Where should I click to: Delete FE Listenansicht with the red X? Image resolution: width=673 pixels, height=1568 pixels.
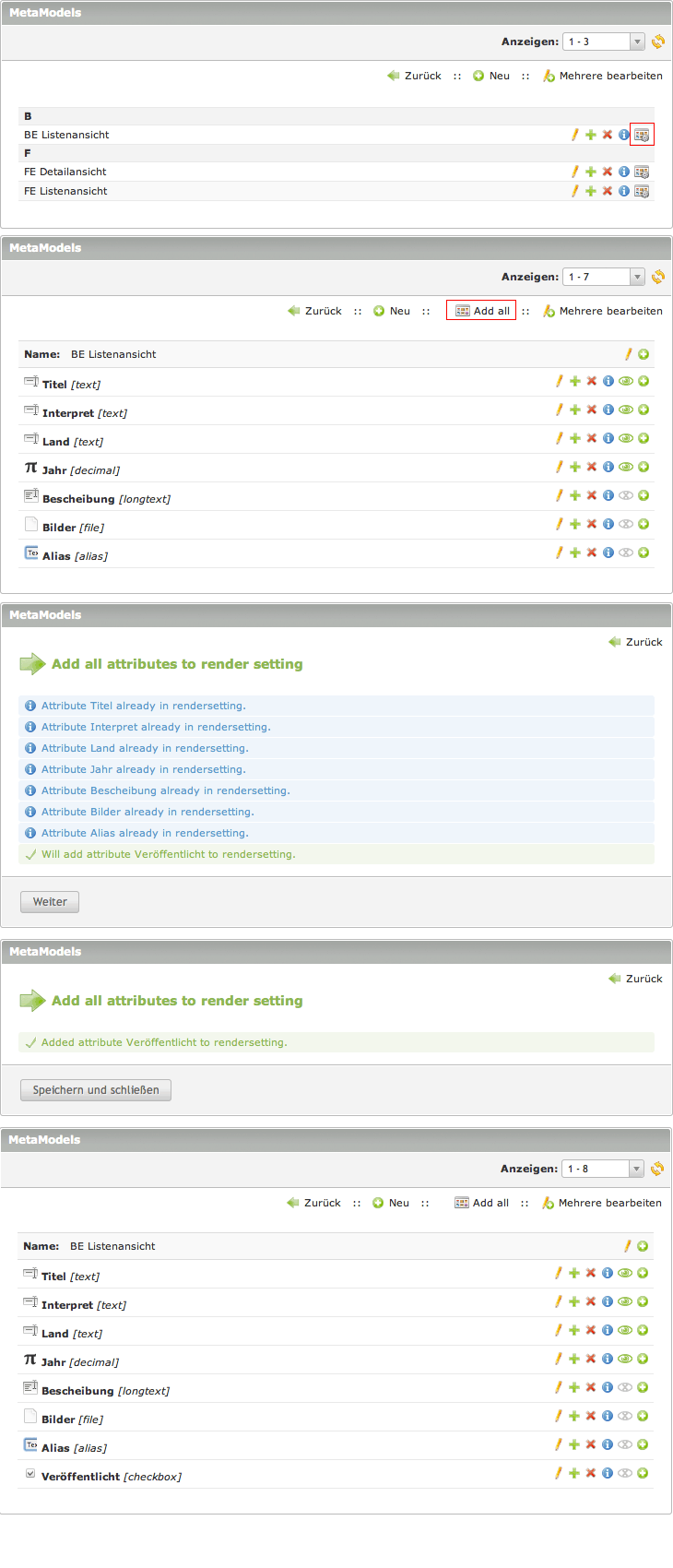coord(608,191)
